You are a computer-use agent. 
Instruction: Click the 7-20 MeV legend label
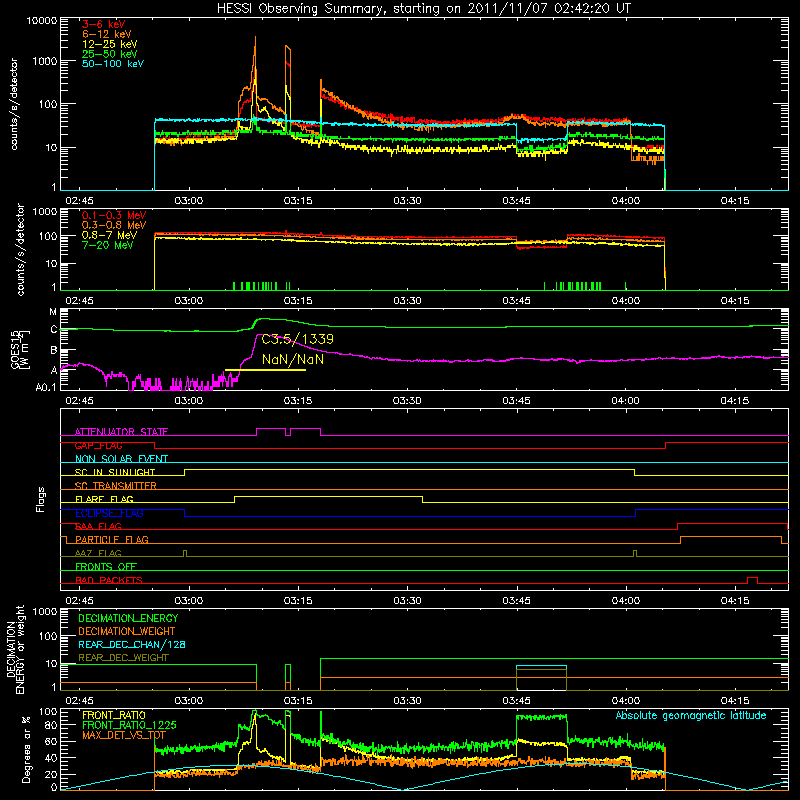pos(108,245)
